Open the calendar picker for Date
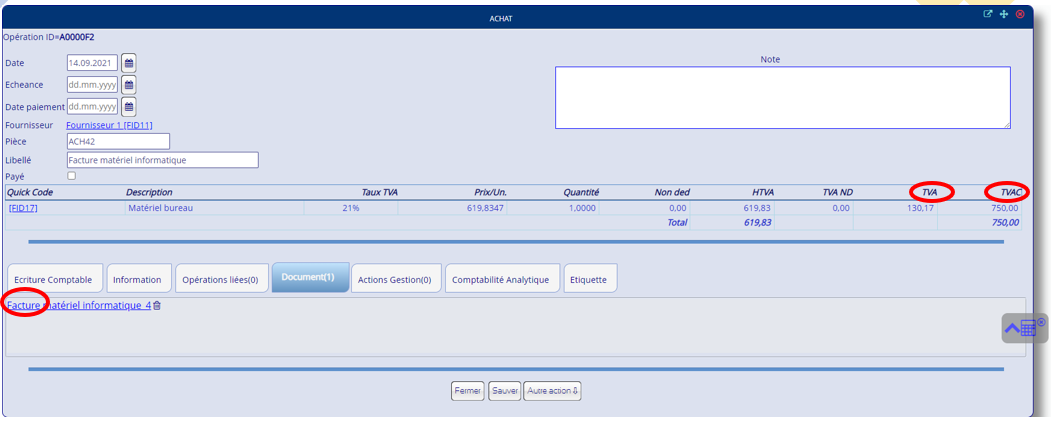The height and width of the screenshot is (421, 1052). (129, 63)
